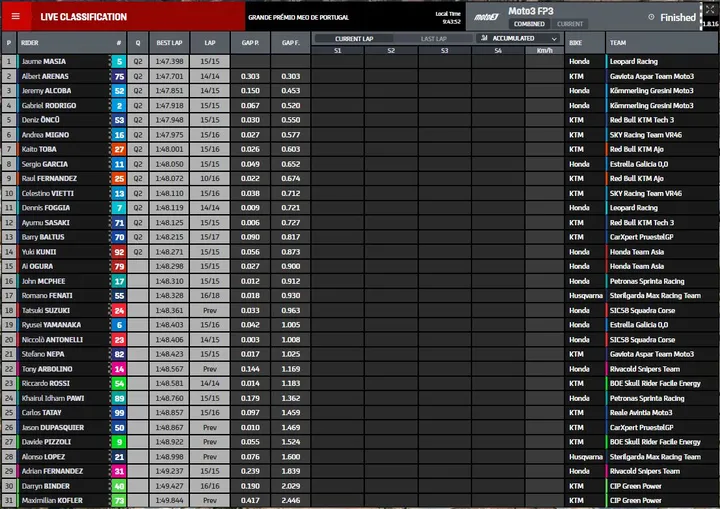This screenshot has width=720, height=509.
Task: Click number badge 75 for Albert Arenas
Action: coord(119,76)
